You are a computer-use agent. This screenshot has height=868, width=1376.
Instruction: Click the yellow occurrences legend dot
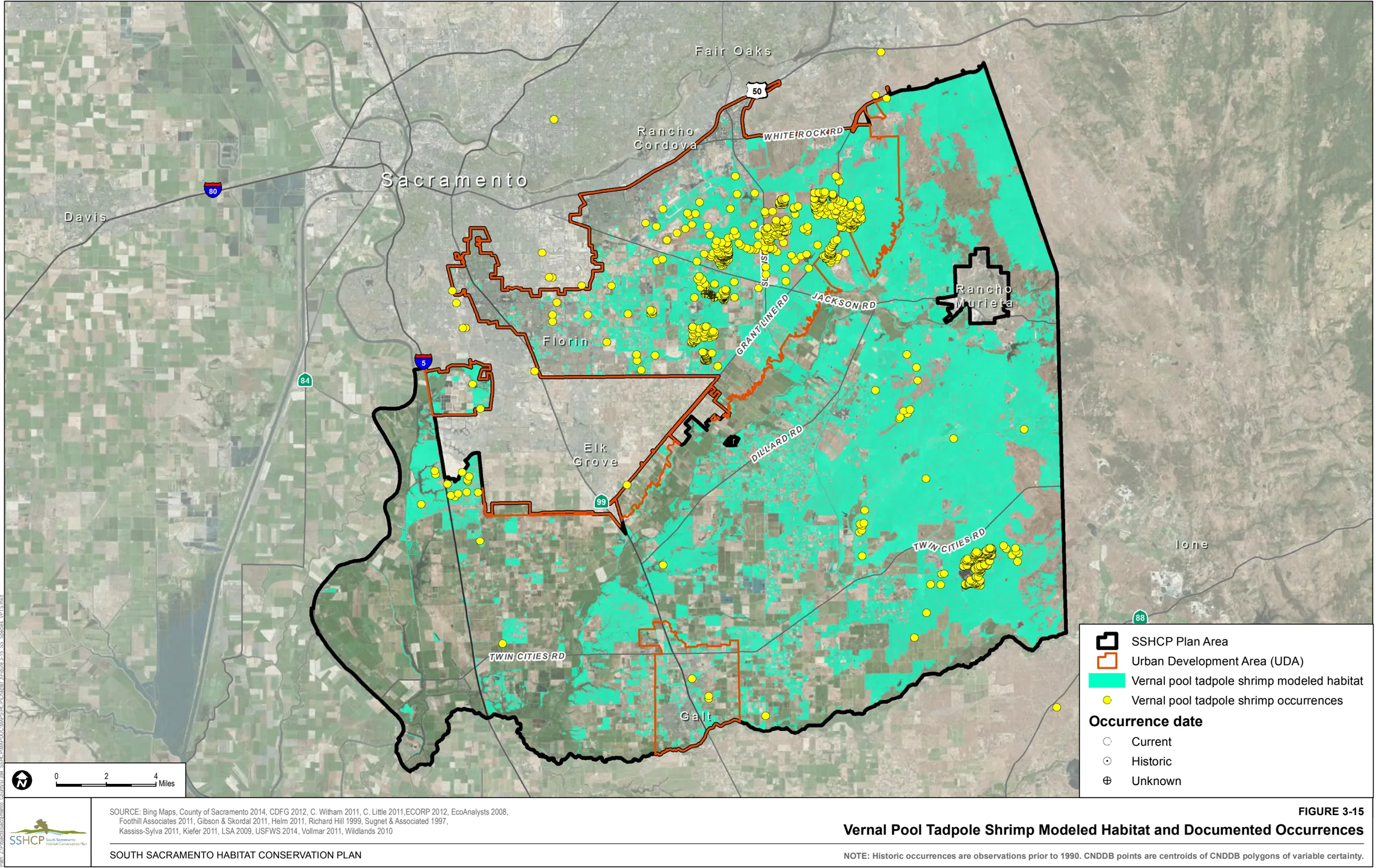tap(1107, 700)
